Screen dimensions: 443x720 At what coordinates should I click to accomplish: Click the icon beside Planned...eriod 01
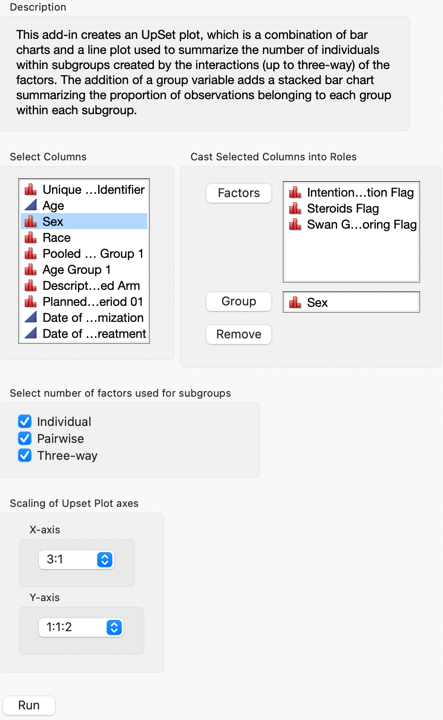[x=31, y=302]
